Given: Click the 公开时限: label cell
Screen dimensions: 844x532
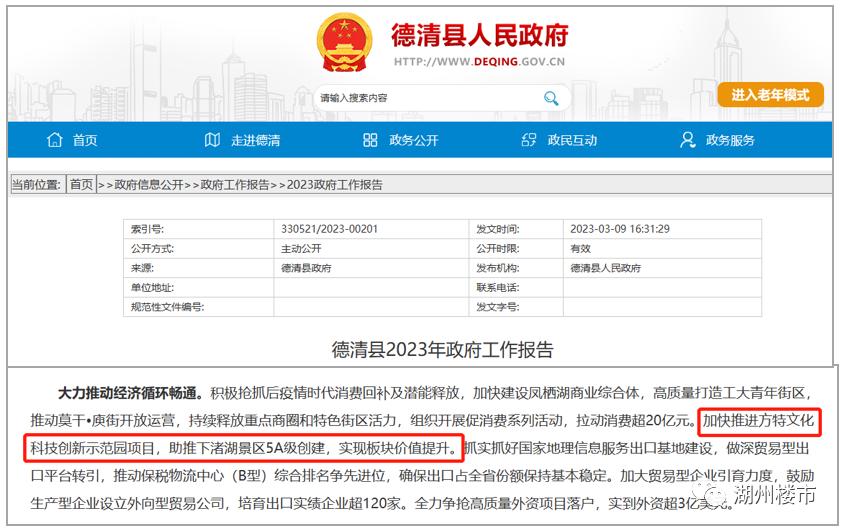Looking at the screenshot, I should coord(516,248).
